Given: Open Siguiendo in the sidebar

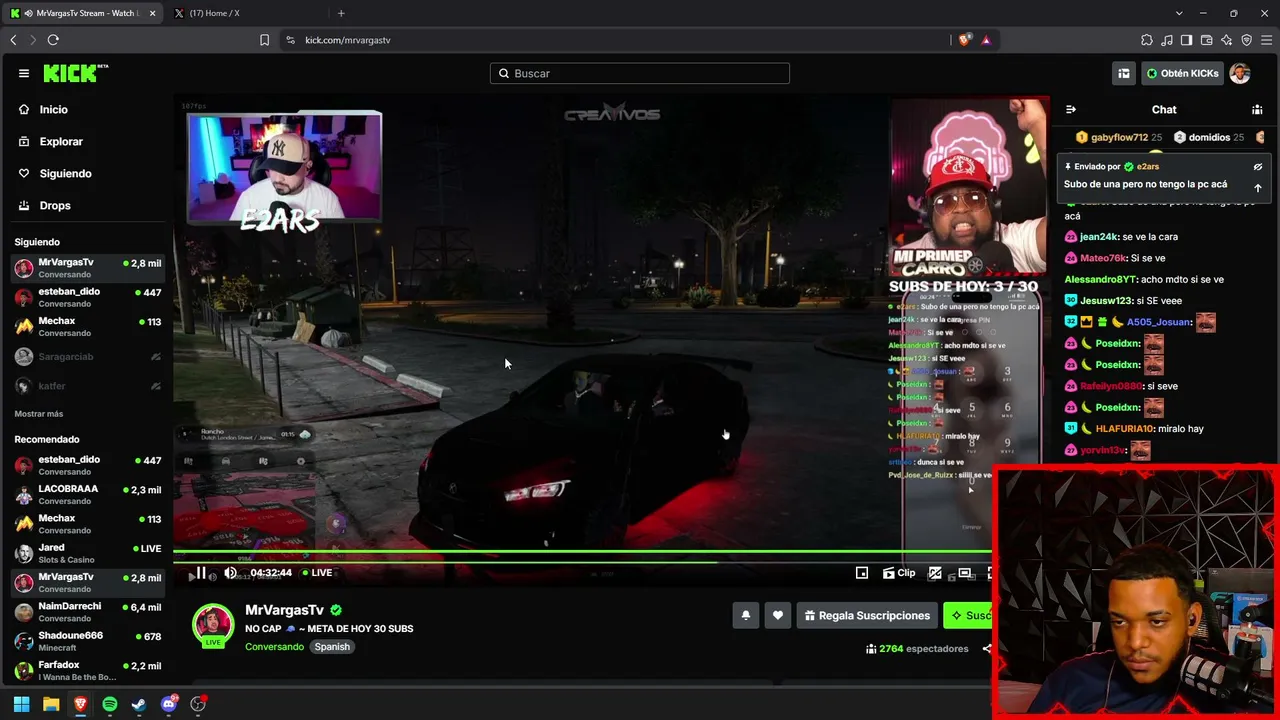Looking at the screenshot, I should (x=55, y=173).
